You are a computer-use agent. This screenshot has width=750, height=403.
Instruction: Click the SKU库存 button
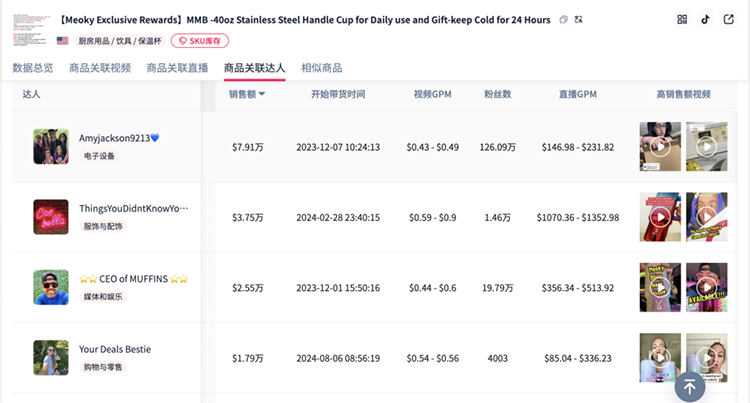[201, 41]
